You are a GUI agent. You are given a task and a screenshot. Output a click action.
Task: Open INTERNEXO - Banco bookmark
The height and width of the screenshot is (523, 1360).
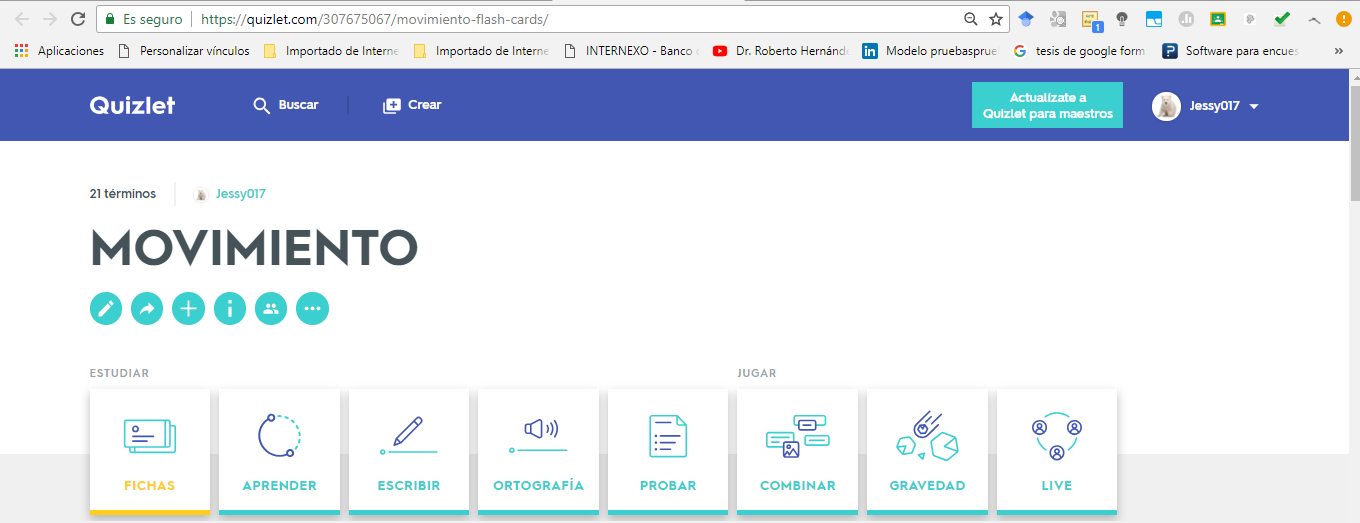631,51
